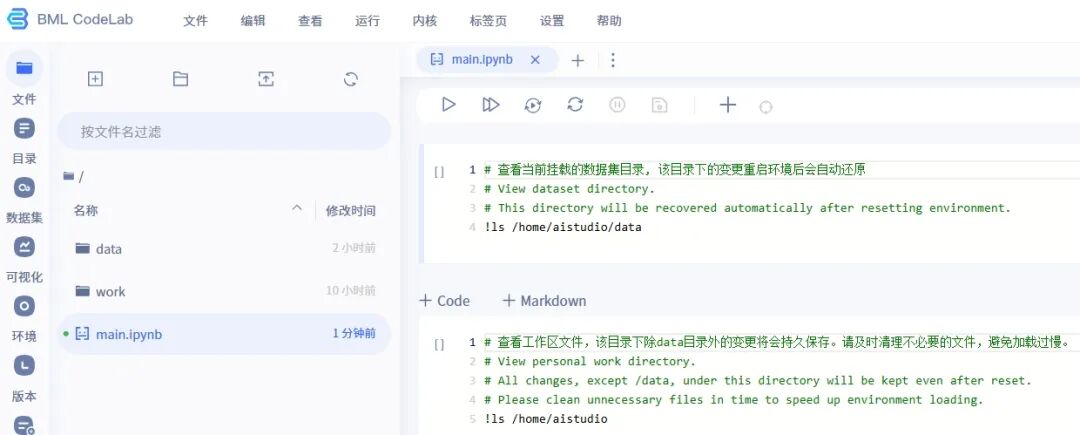Focus the 按文件名过滤 filter field
This screenshot has width=1080, height=435.
pos(224,131)
